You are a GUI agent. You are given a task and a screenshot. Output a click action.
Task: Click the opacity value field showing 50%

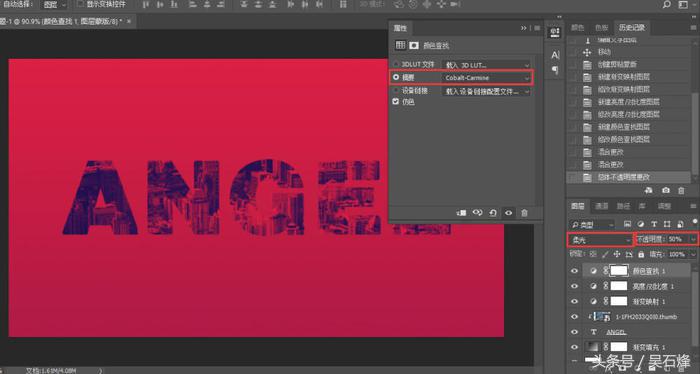[675, 239]
